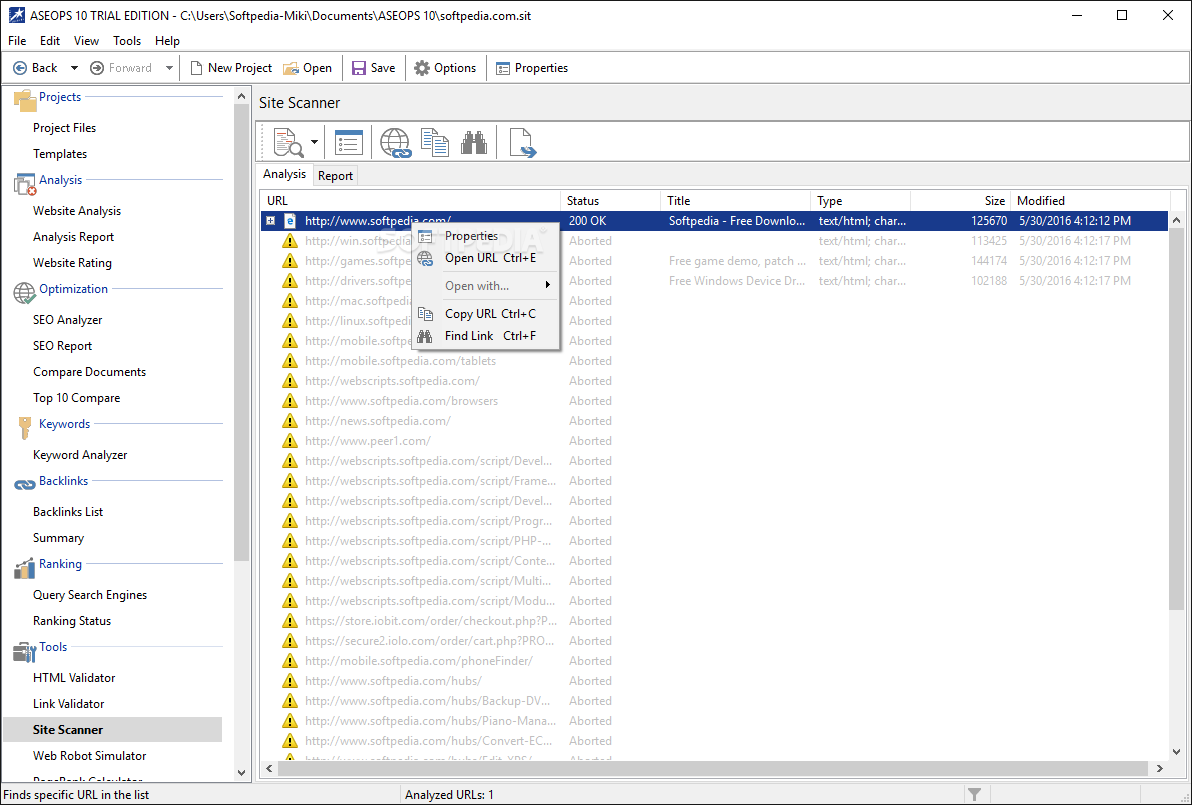
Task: Click the page icon beside www.softpedia.com root
Action: click(290, 220)
